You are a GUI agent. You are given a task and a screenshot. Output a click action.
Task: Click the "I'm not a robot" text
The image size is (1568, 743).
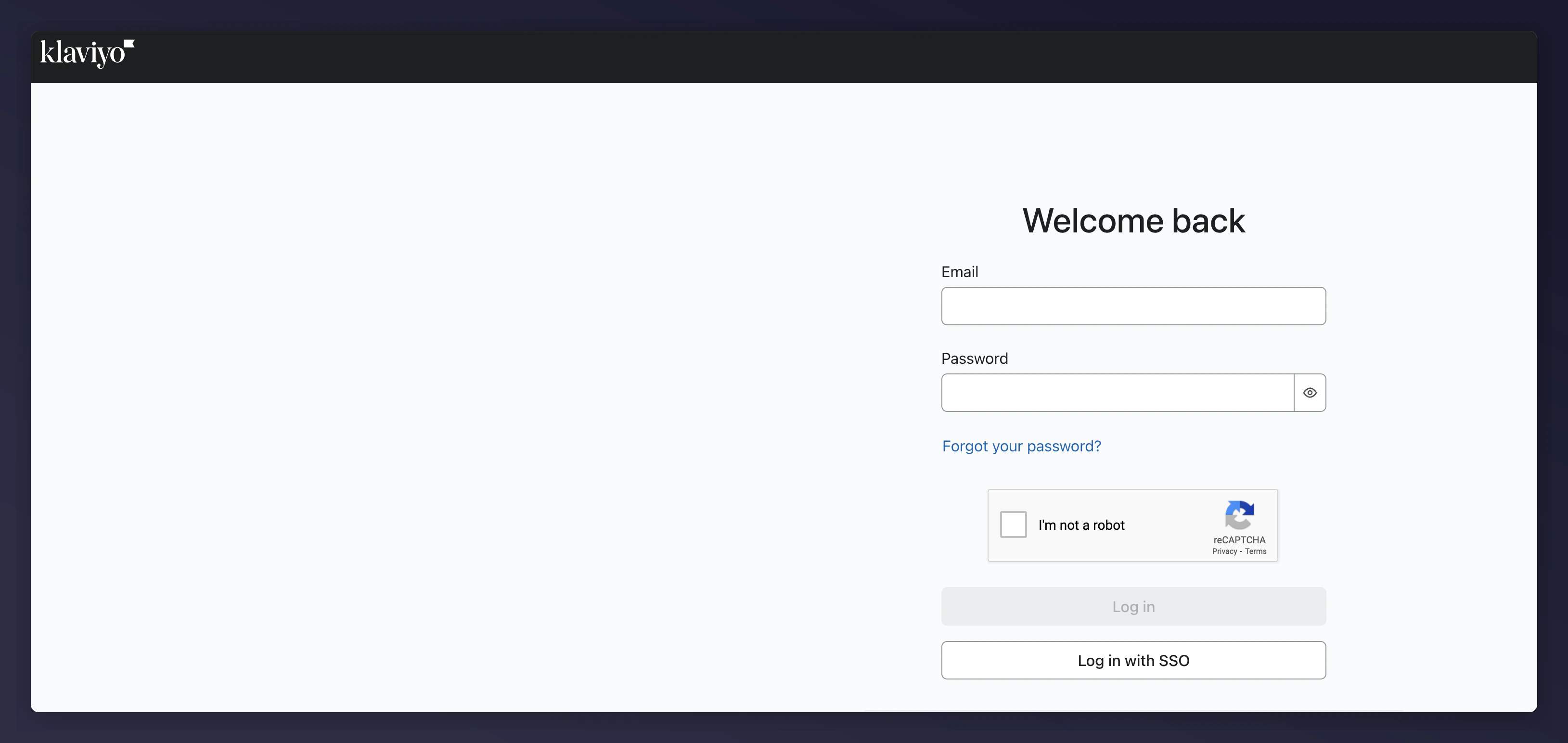tap(1081, 525)
